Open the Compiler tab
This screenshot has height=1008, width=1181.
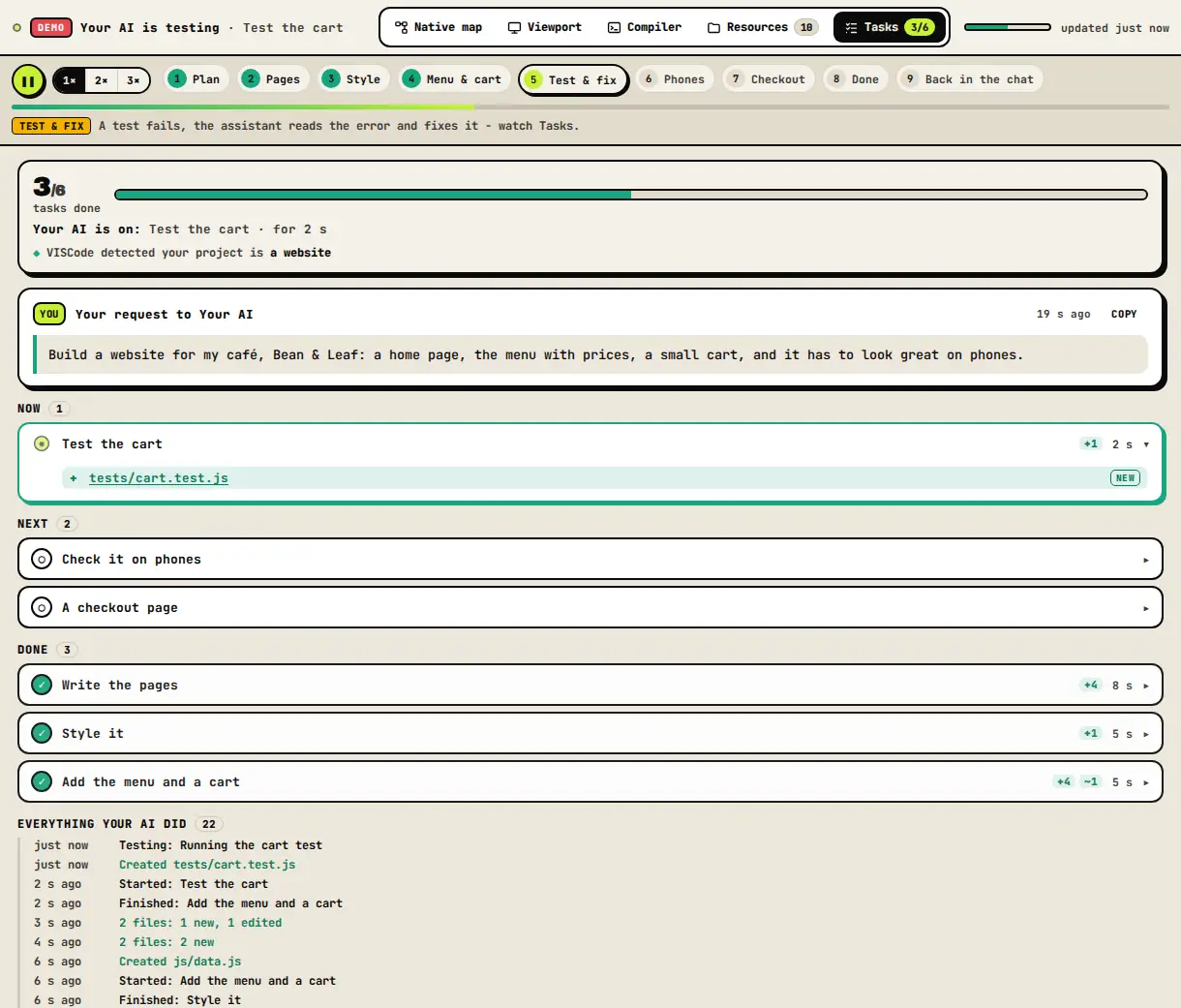(645, 27)
